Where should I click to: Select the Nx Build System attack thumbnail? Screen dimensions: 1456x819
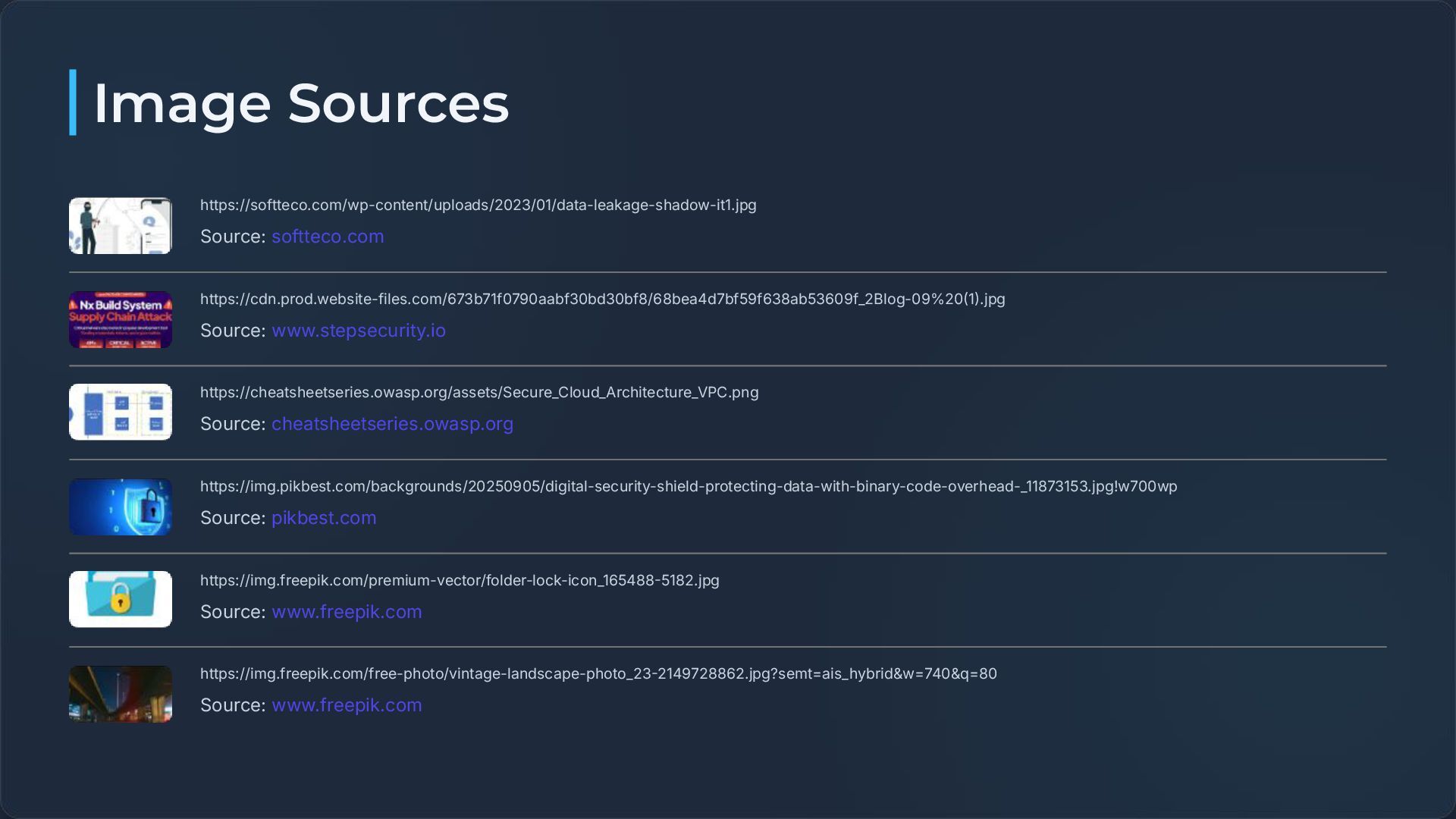pos(121,320)
